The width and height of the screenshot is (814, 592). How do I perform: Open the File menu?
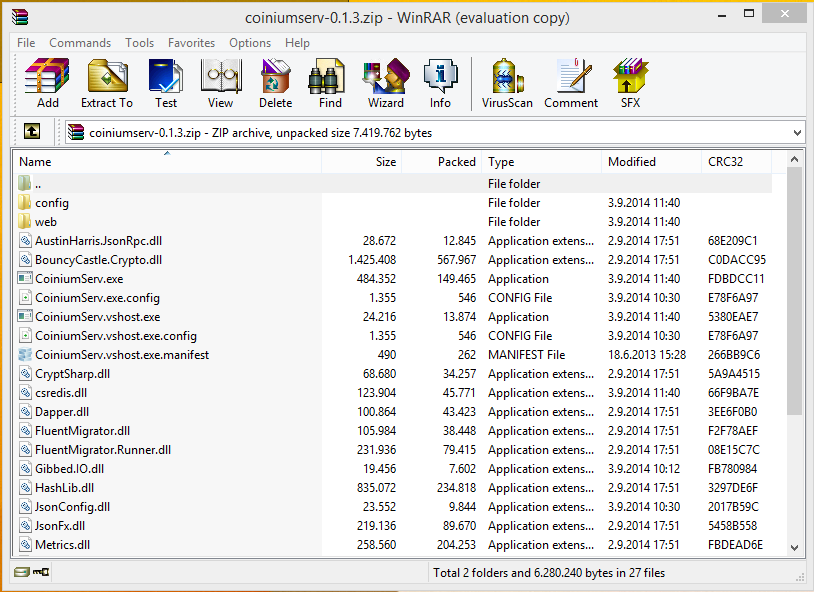(26, 43)
